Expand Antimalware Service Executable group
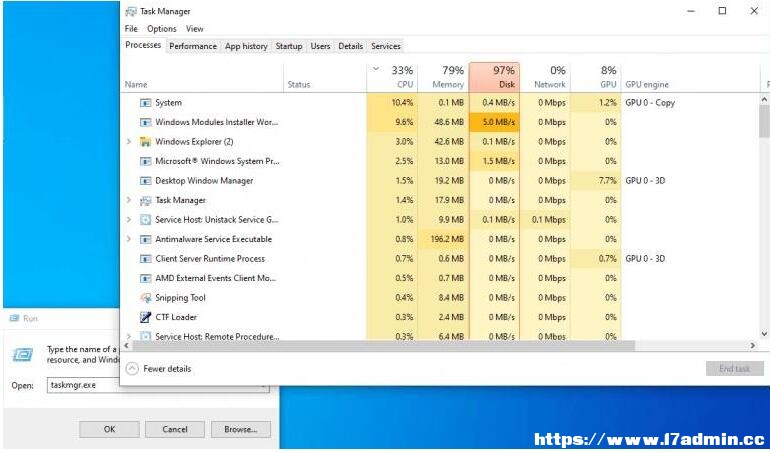The image size is (770, 453). (x=129, y=239)
